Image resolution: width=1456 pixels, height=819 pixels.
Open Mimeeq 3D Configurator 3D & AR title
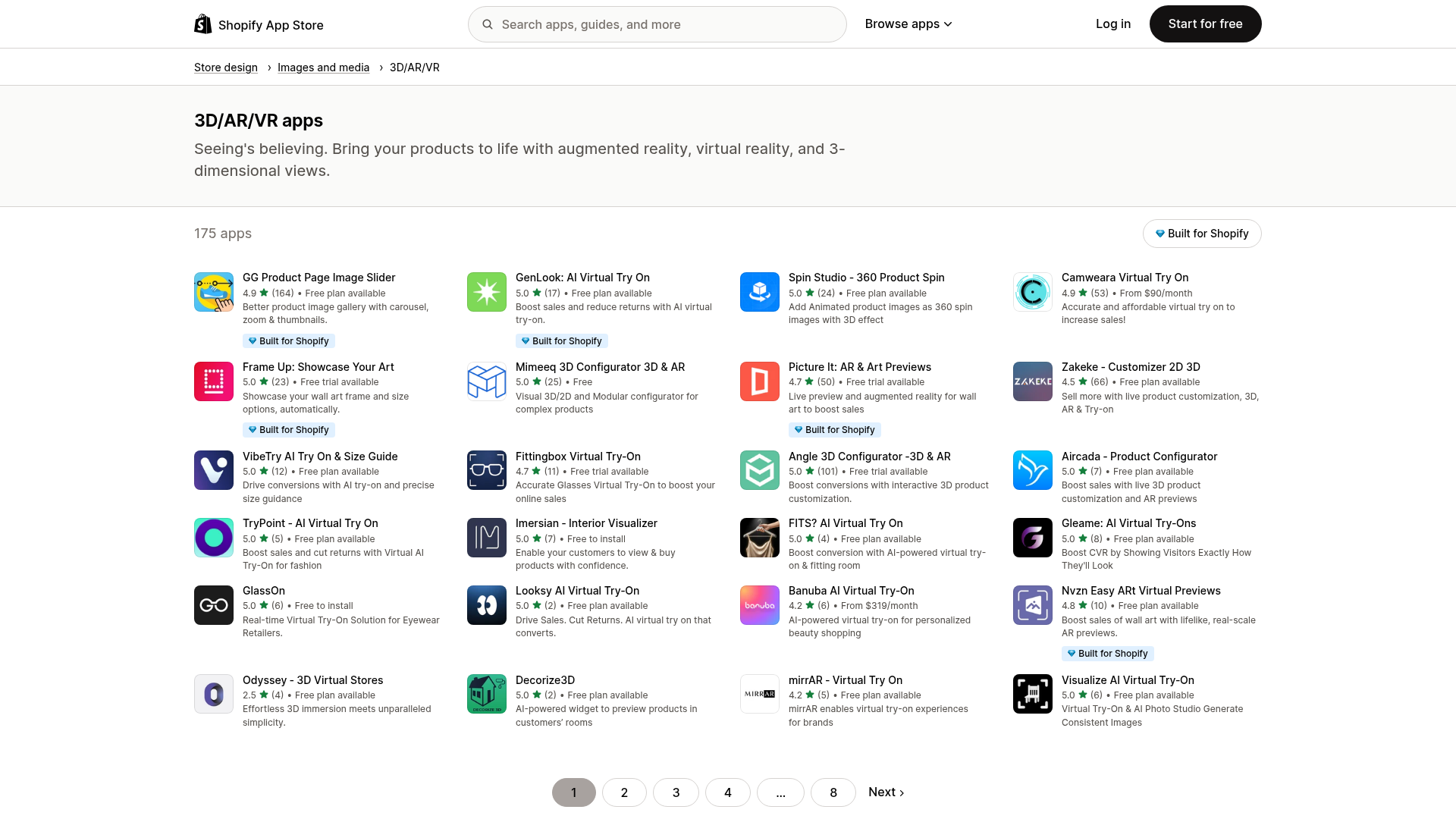(x=600, y=367)
